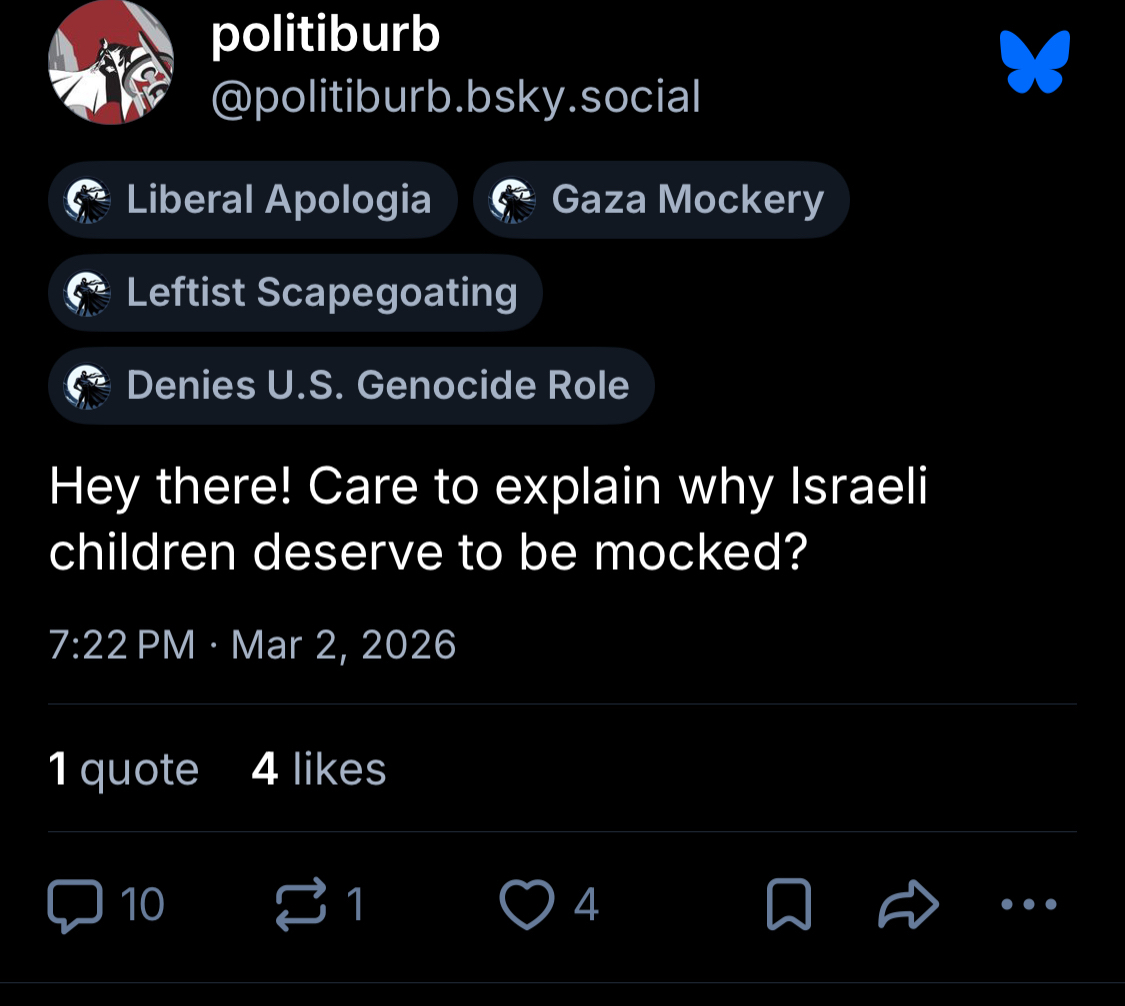Click the Bluesky butterfly logo
The image size is (1125, 1006).
1035,62
